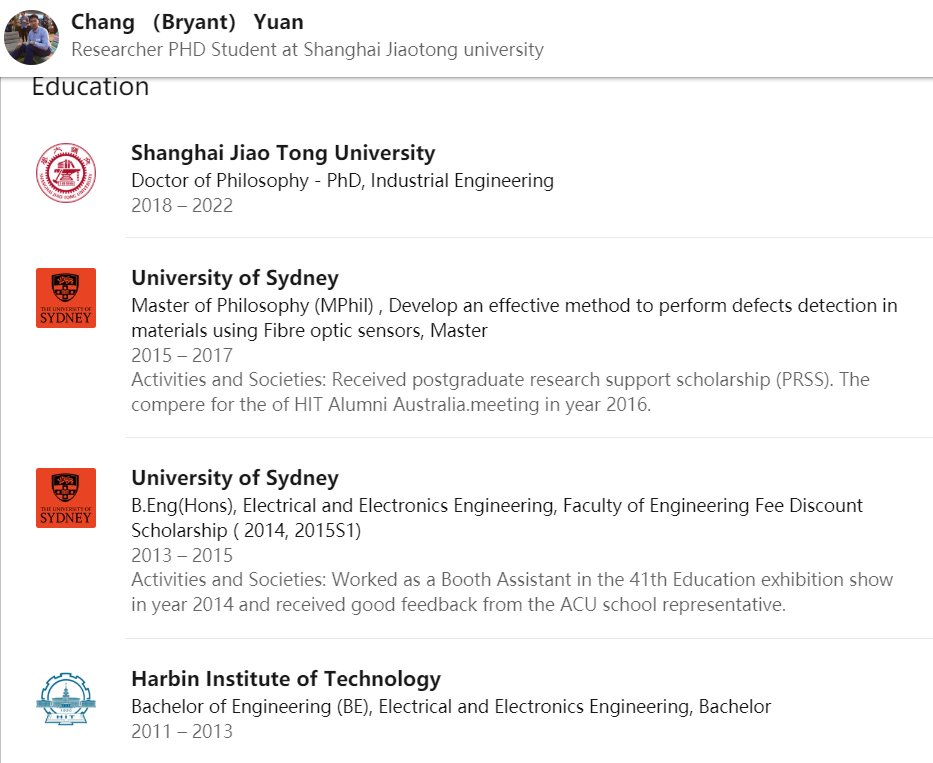Click the 2018 – 2022 date range

[182, 205]
